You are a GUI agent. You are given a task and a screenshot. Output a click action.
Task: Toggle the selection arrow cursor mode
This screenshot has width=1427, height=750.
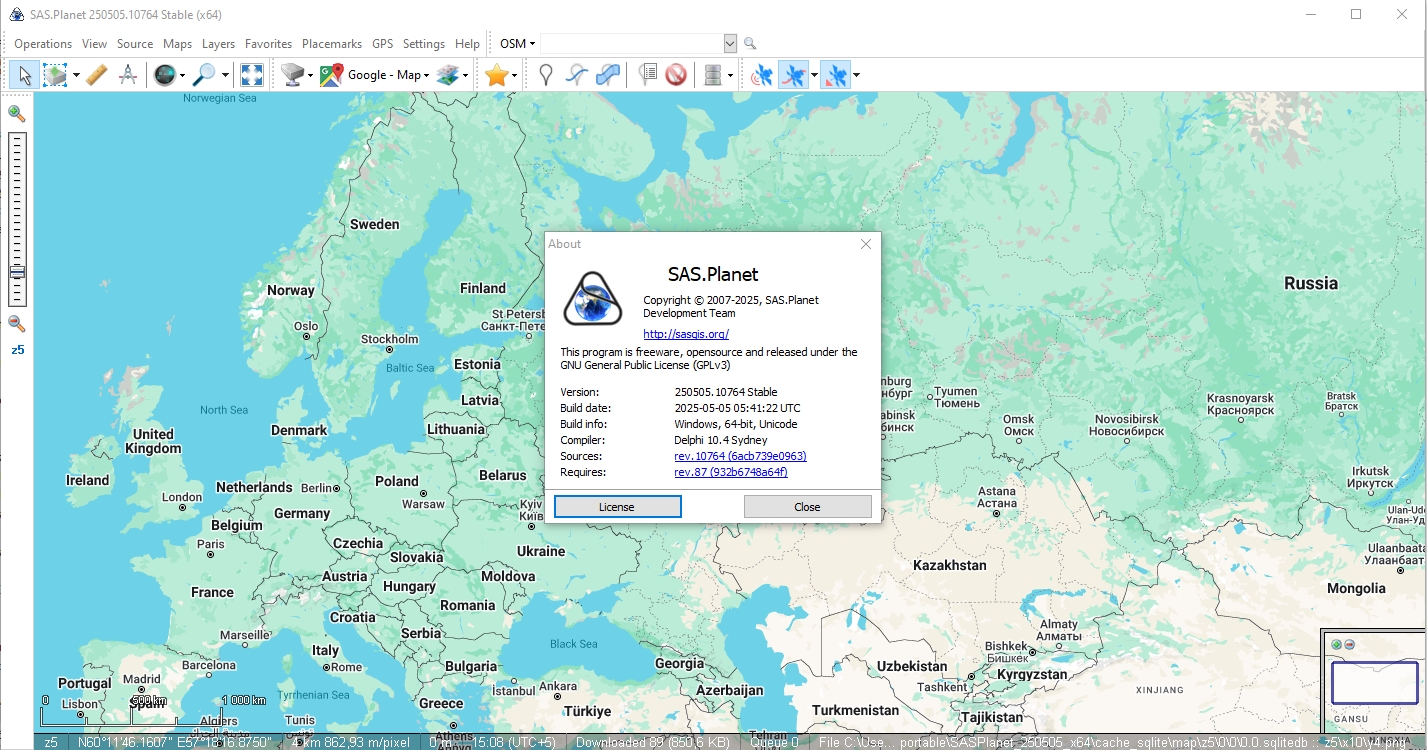(25, 75)
